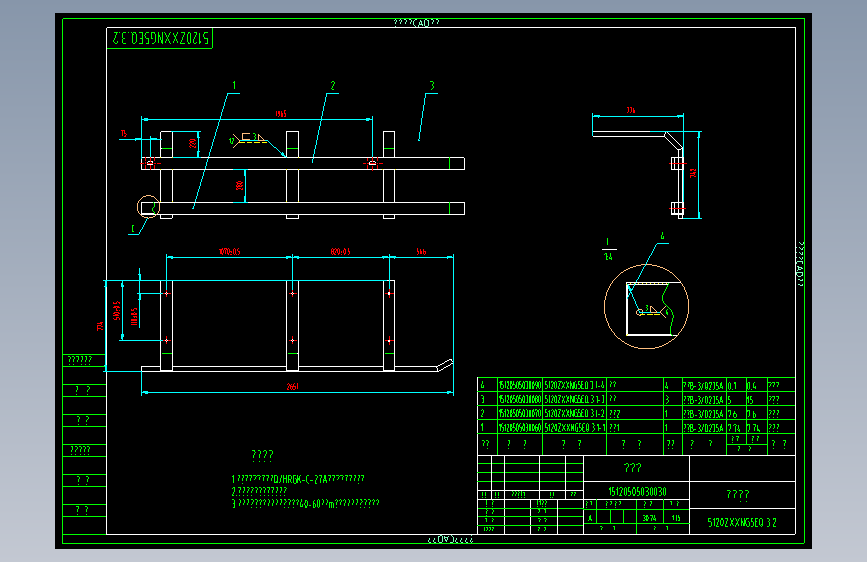Select technical note line 3 containing 40-60
The height and width of the screenshot is (562, 867).
coord(305,503)
